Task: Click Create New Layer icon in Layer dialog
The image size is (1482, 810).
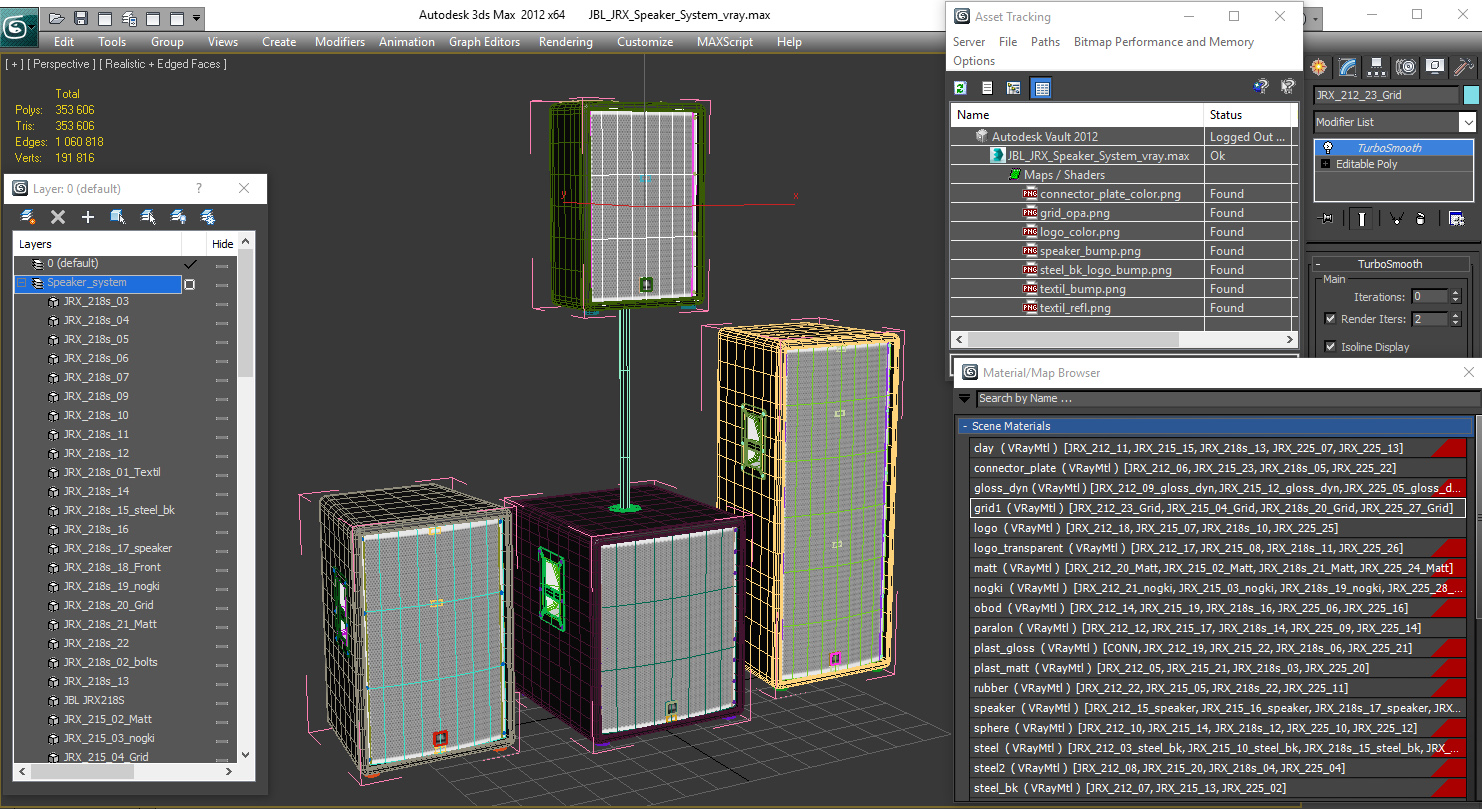Action: coord(28,216)
